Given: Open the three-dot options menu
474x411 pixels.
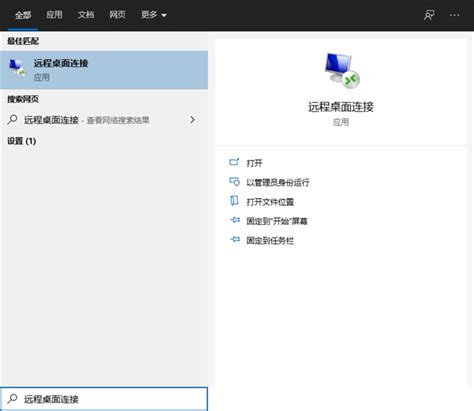Looking at the screenshot, I should (x=455, y=15).
